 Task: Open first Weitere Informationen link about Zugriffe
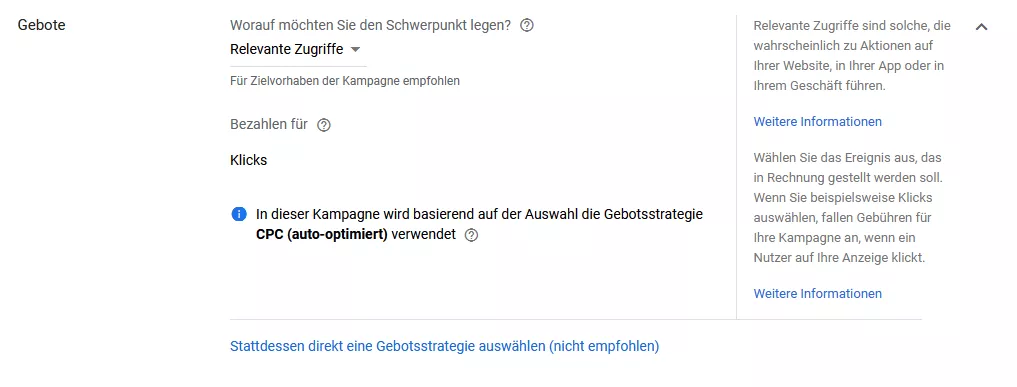(817, 122)
